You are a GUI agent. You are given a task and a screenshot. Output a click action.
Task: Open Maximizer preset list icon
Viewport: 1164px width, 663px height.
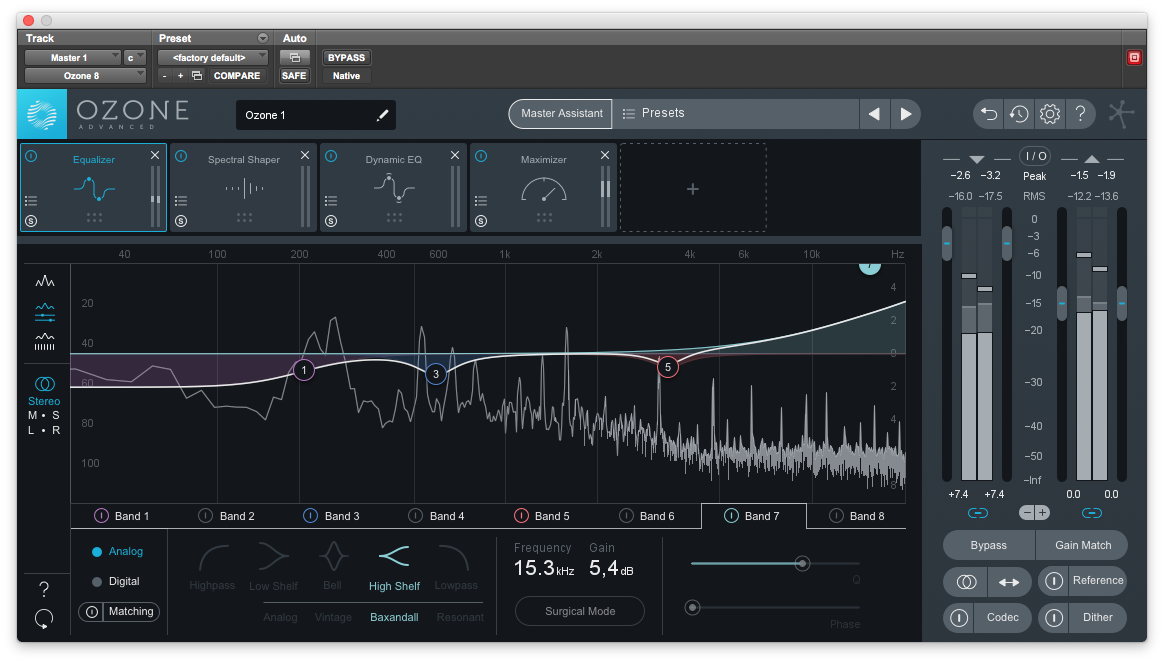pyautogui.click(x=481, y=200)
